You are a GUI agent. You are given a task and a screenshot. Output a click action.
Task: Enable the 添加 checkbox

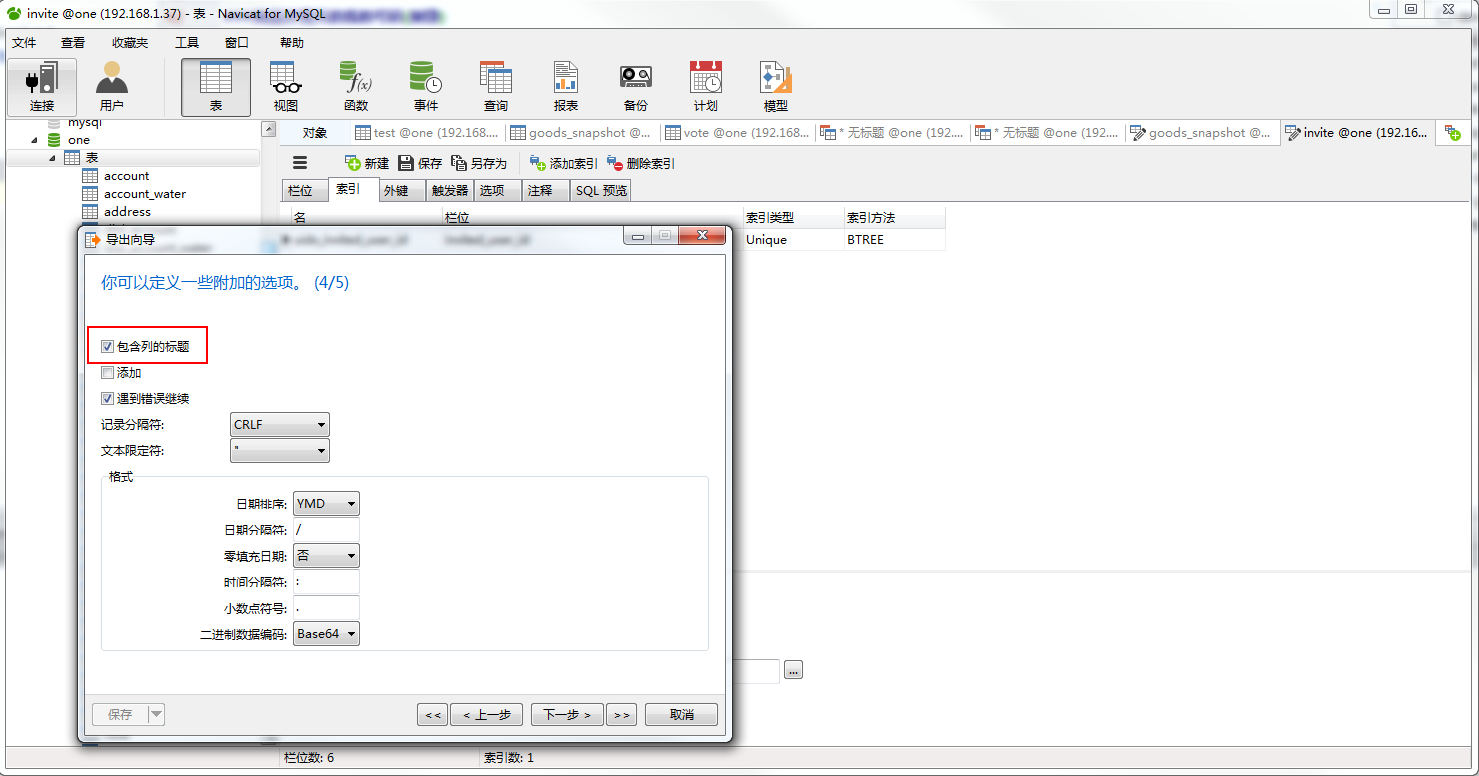(107, 372)
